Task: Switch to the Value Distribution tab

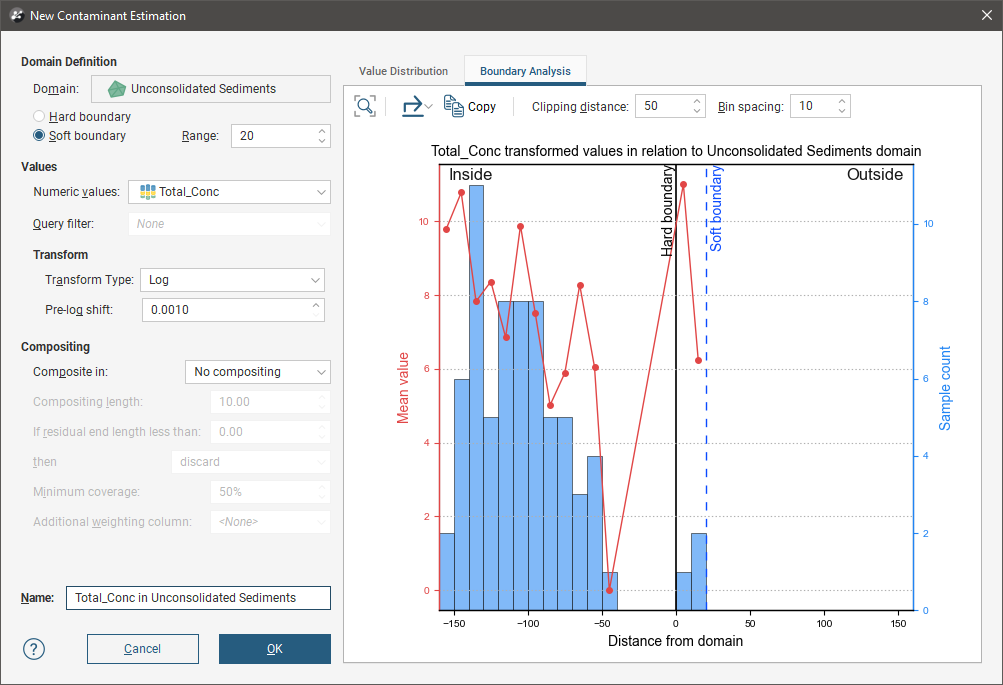Action: [404, 71]
